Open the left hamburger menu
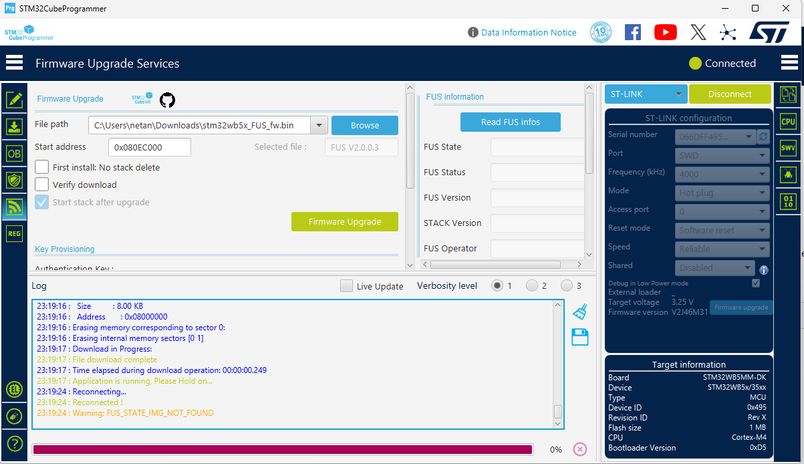Screen dimensions: 804x464 (14, 63)
